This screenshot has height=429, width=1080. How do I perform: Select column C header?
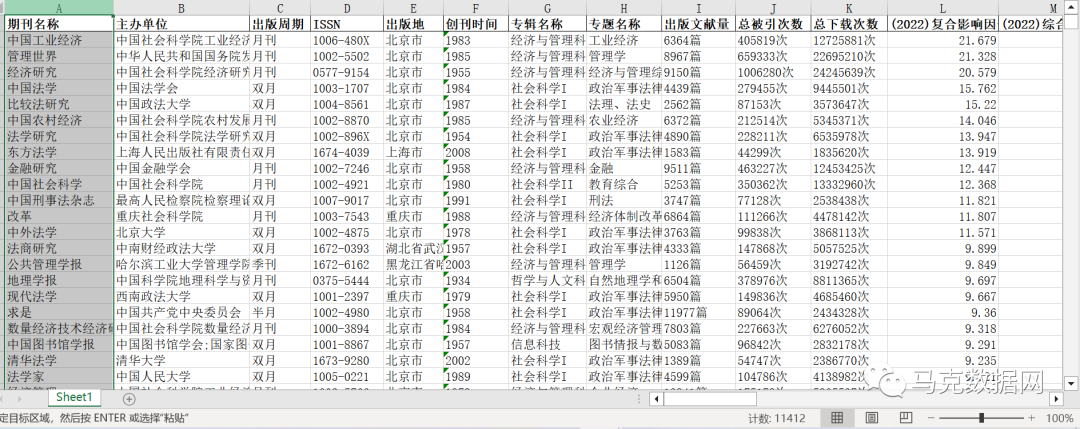pos(280,8)
